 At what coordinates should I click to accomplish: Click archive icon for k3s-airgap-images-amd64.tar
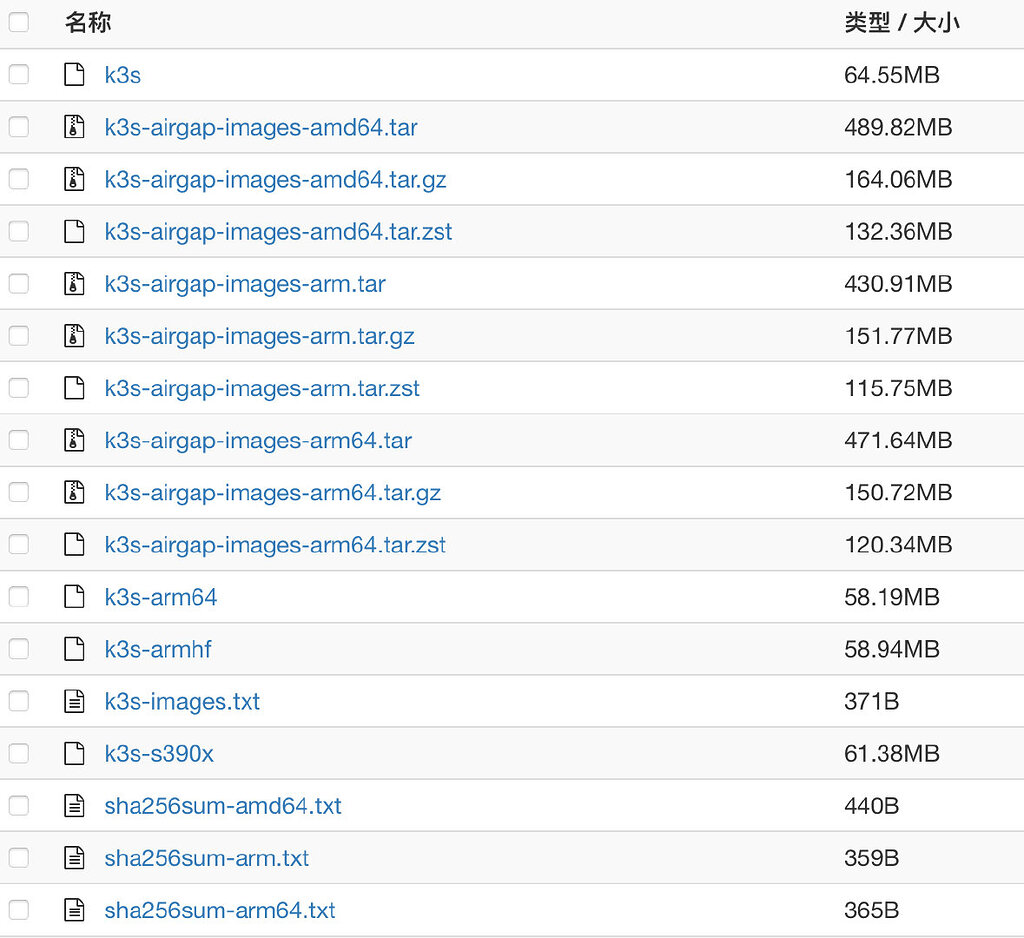point(74,127)
